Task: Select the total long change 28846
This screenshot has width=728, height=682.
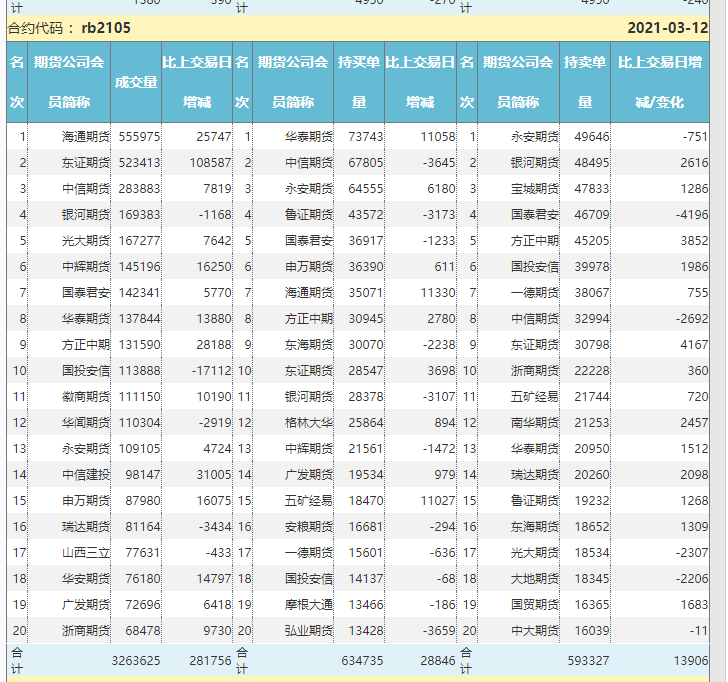Action: 438,660
